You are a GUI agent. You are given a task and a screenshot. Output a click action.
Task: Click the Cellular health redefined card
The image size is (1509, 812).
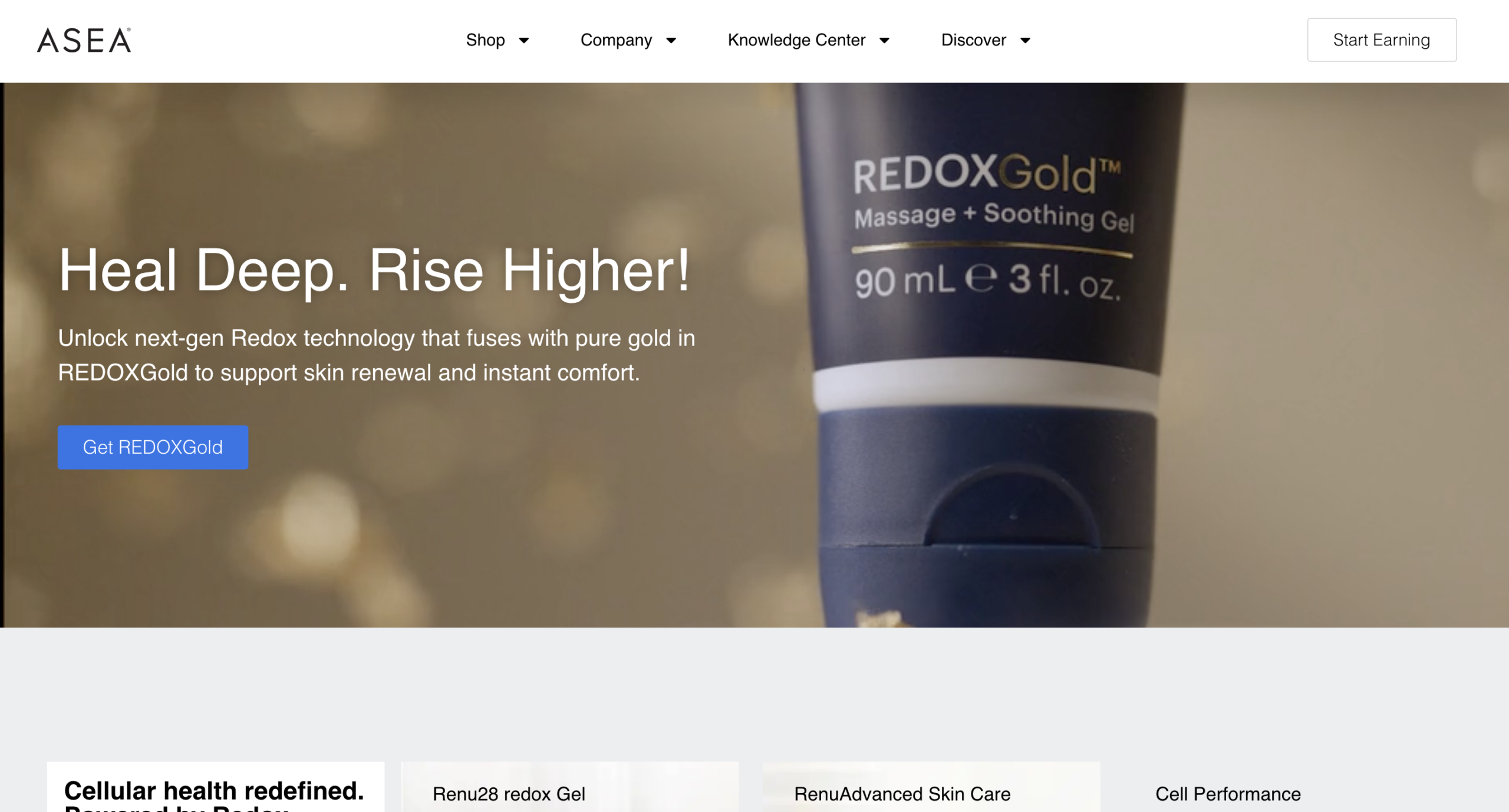pos(216,787)
